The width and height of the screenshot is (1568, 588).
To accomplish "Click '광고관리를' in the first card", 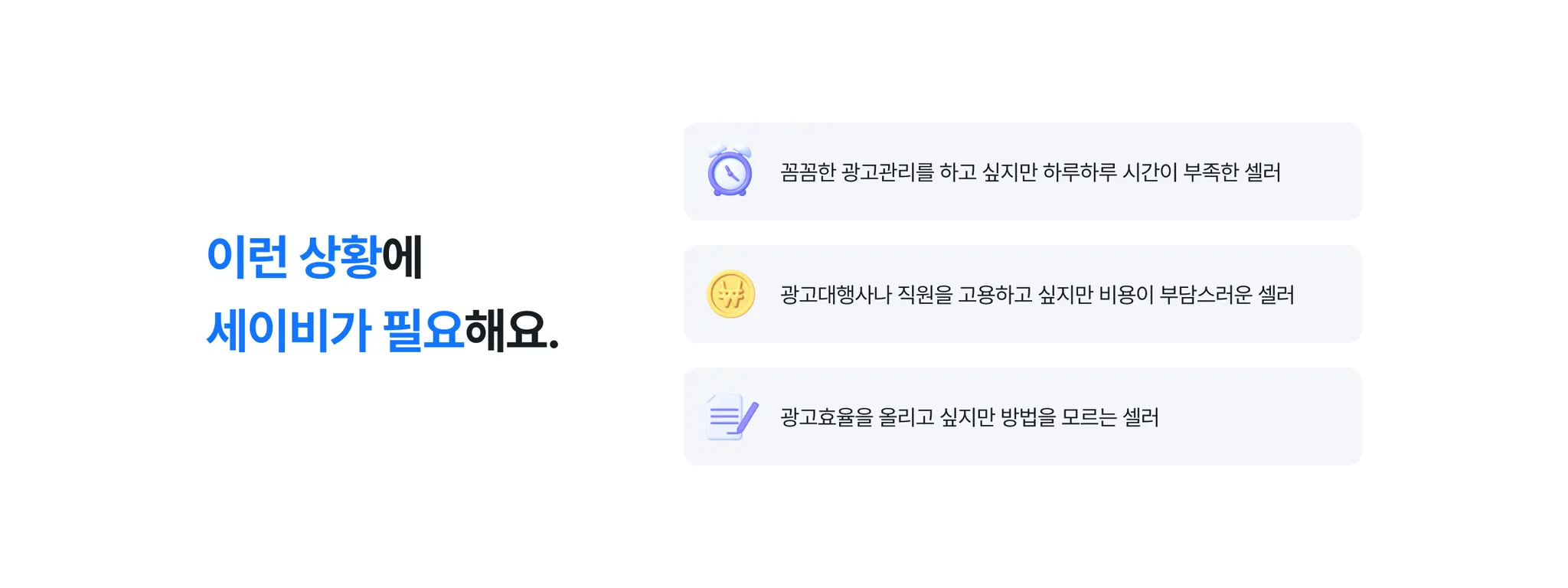I will coord(887,172).
